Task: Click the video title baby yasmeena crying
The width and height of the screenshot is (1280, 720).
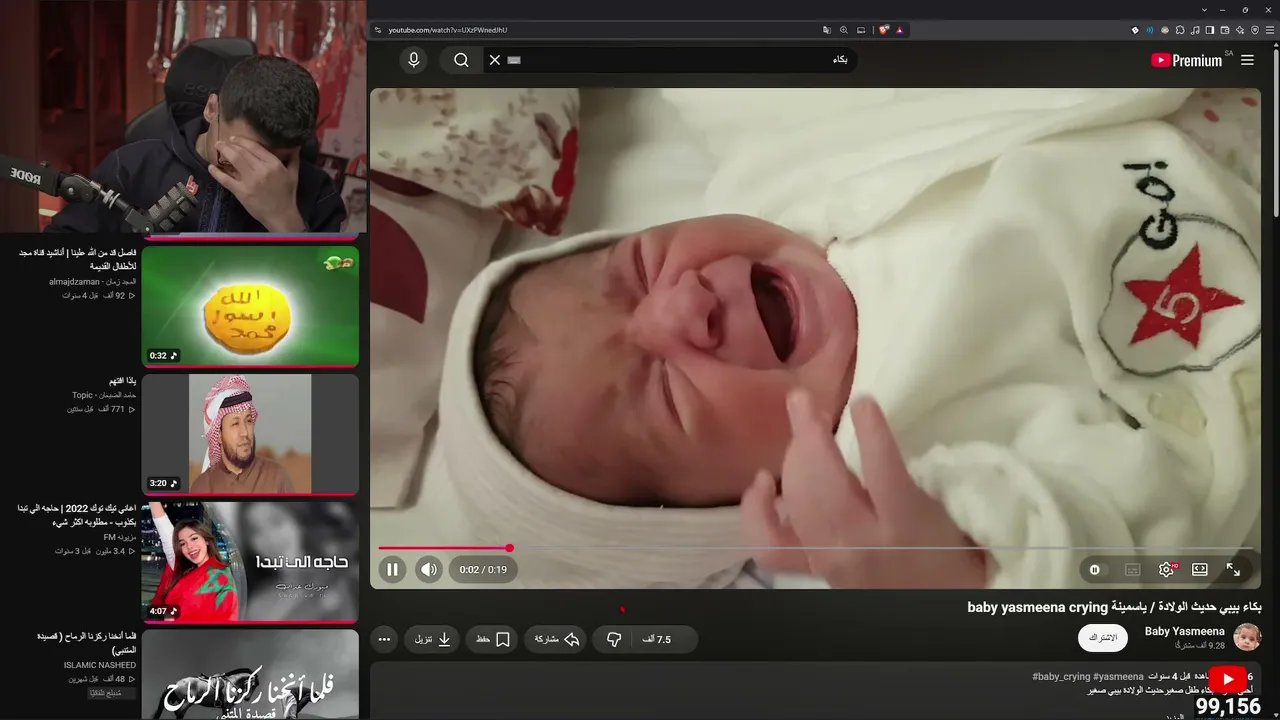Action: 1115,607
